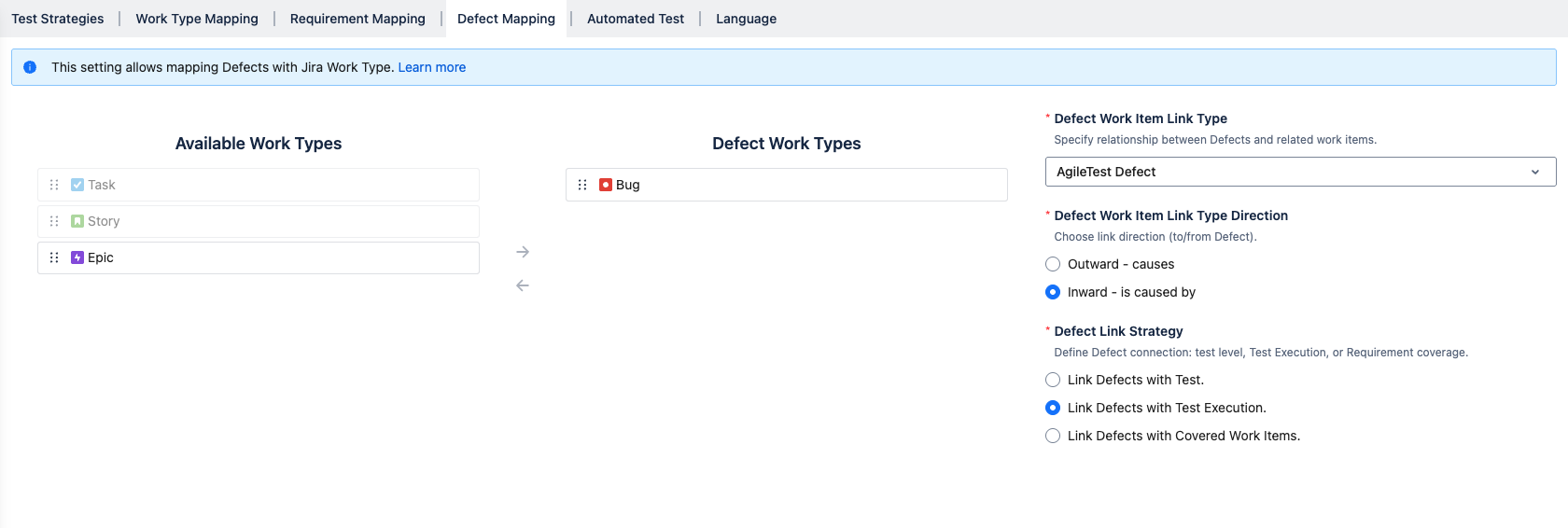Select the Story row in Available Work Types
This screenshot has height=528, width=1568.
[x=259, y=221]
